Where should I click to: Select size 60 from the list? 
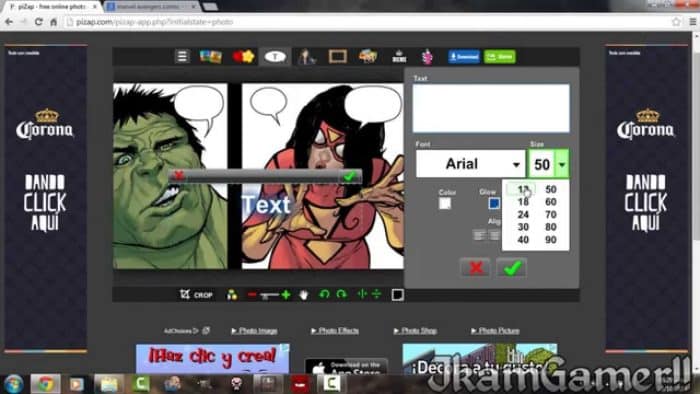pos(551,202)
